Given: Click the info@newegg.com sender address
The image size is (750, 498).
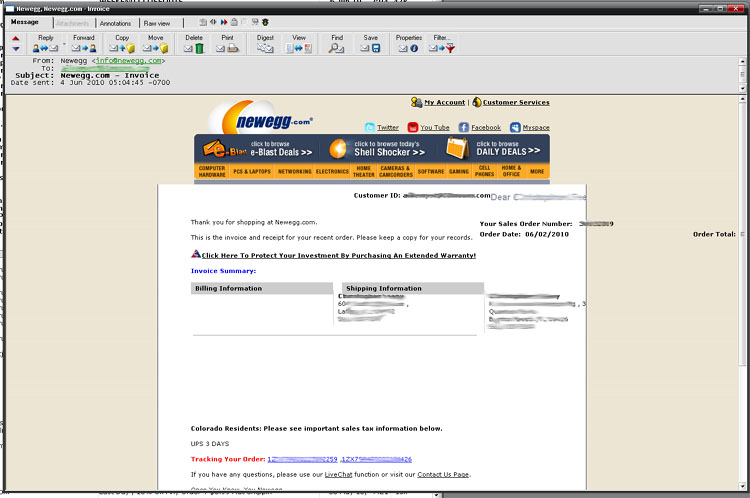Looking at the screenshot, I should [x=128, y=61].
